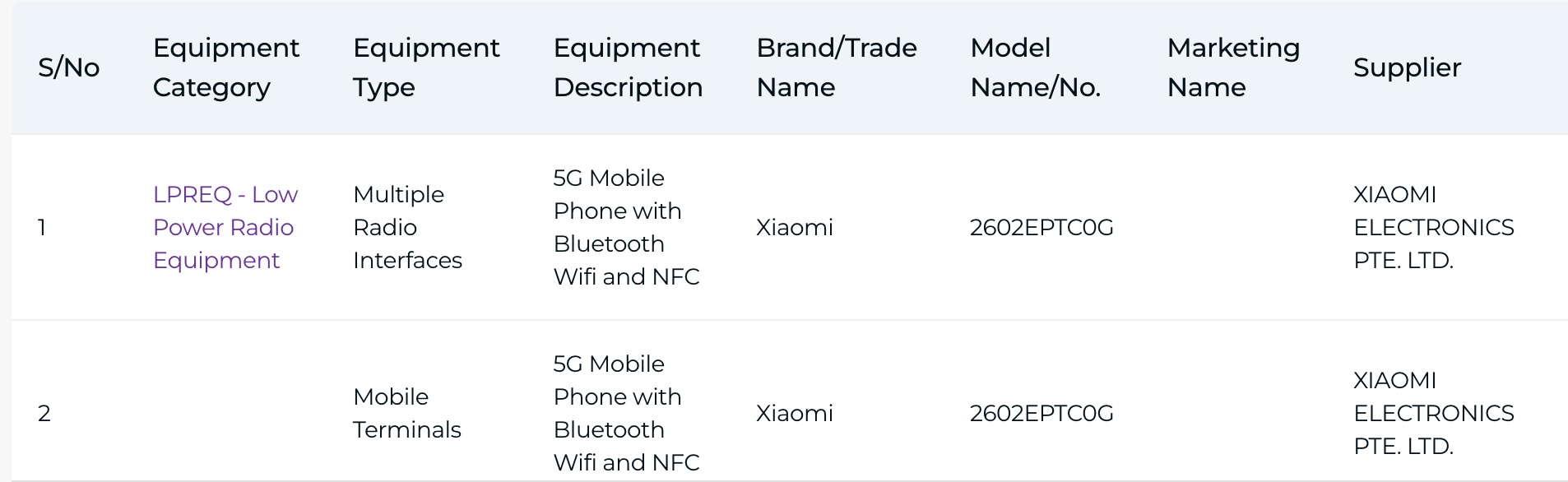Viewport: 1568px width, 482px height.
Task: Click the Supplier column header
Action: 1407,67
